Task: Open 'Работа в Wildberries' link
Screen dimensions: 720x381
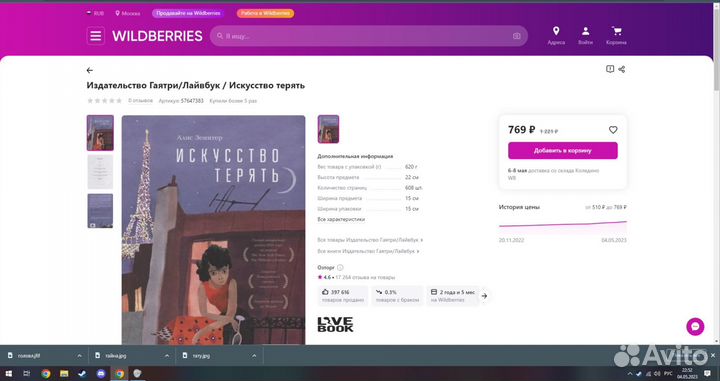Action: (x=265, y=13)
